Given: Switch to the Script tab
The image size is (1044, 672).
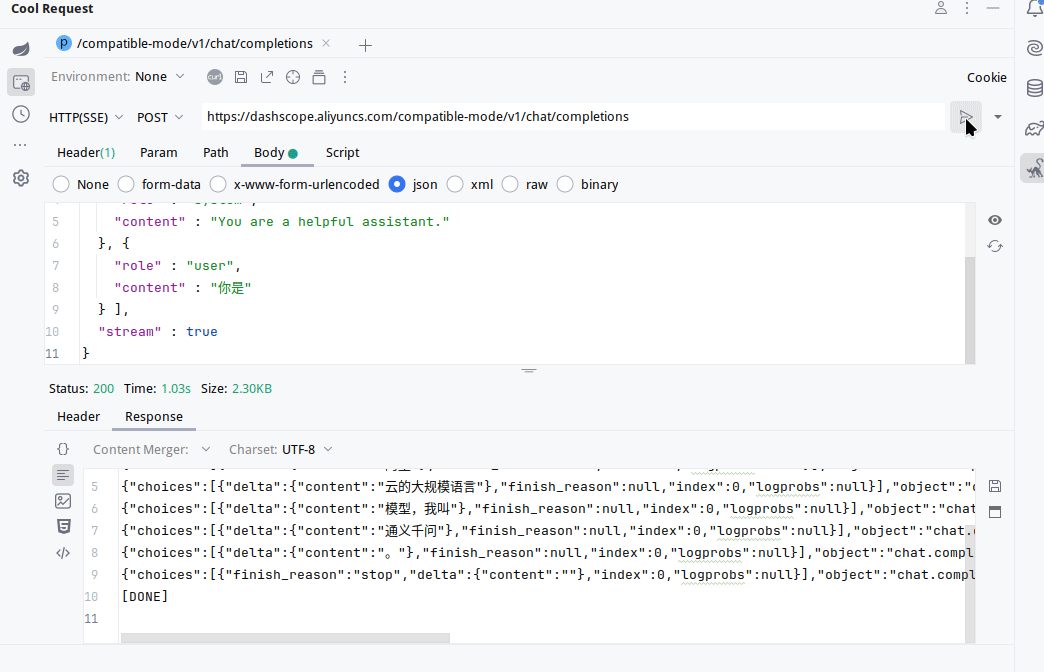Looking at the screenshot, I should tap(342, 153).
